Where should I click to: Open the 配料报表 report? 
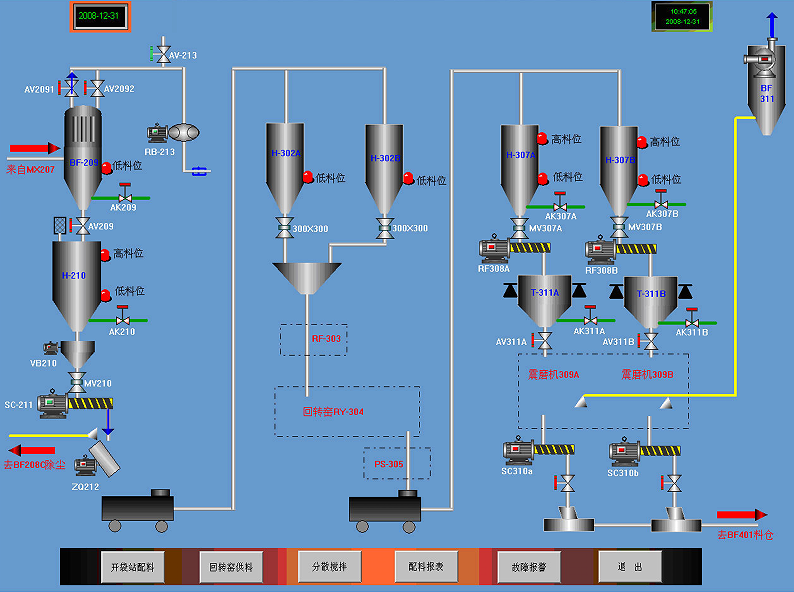click(x=426, y=567)
